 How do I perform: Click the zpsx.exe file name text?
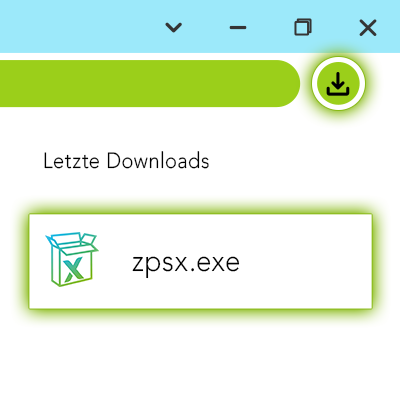tap(186, 263)
